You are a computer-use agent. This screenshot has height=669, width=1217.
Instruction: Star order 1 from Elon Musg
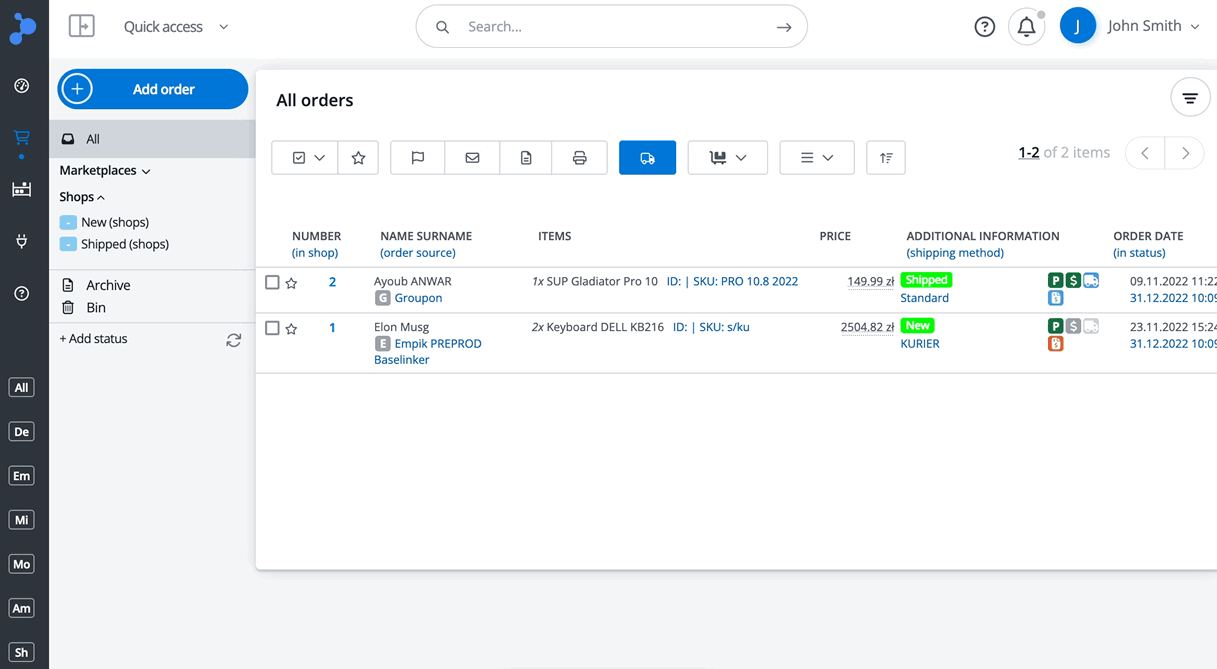click(292, 329)
